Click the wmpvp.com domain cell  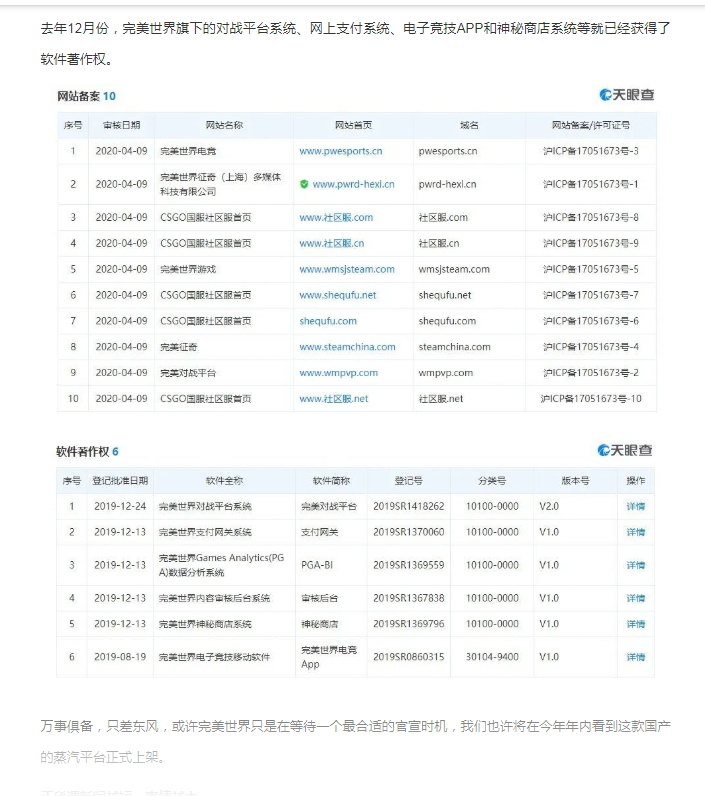(446, 373)
